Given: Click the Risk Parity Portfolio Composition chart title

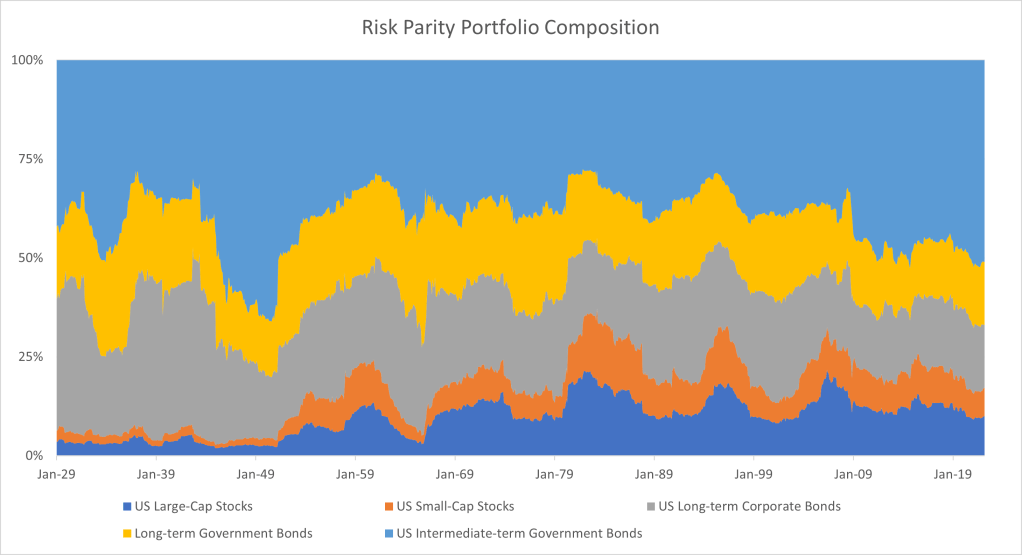Looking at the screenshot, I should (x=510, y=28).
